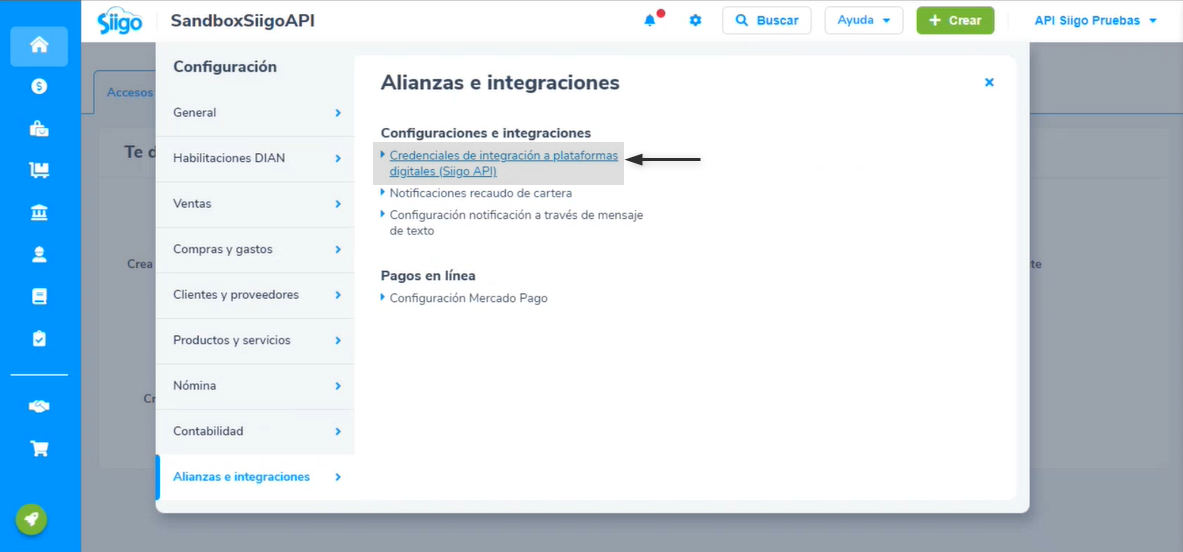Expand the Habilitaciones DIAN section
The width and height of the screenshot is (1183, 552).
[x=255, y=158]
